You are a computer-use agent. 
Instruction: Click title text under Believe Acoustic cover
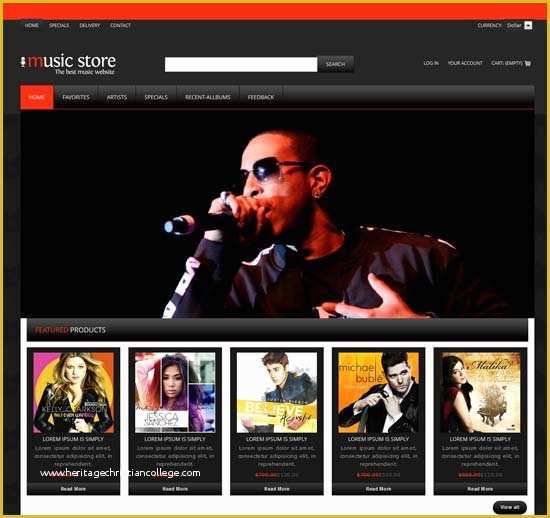277,439
